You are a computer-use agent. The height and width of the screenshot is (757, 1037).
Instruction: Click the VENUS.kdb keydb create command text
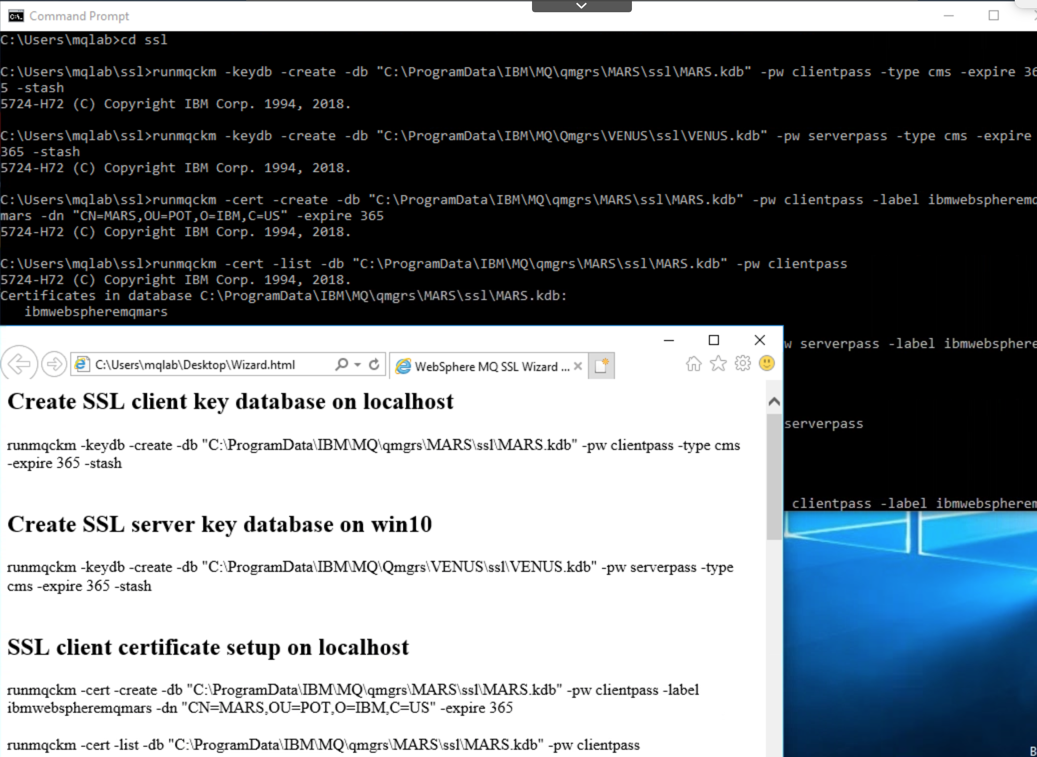click(x=370, y=577)
